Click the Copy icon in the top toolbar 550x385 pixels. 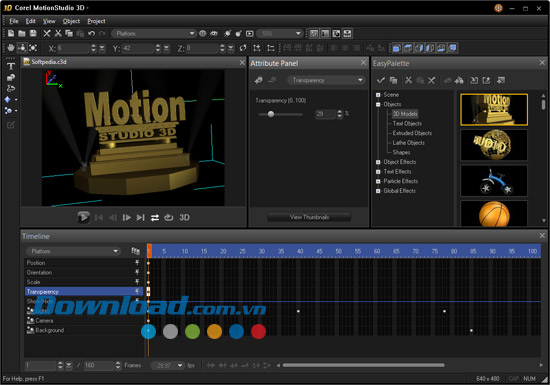(x=69, y=34)
